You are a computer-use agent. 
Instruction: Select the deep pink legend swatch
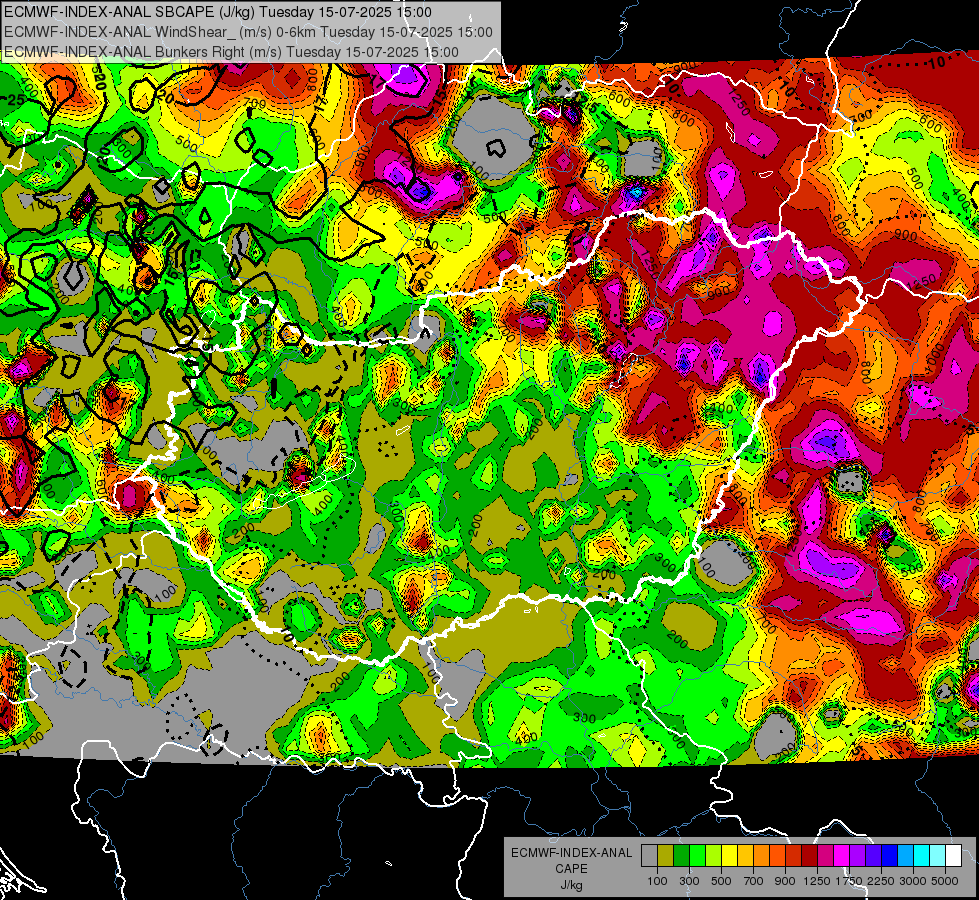pos(825,856)
